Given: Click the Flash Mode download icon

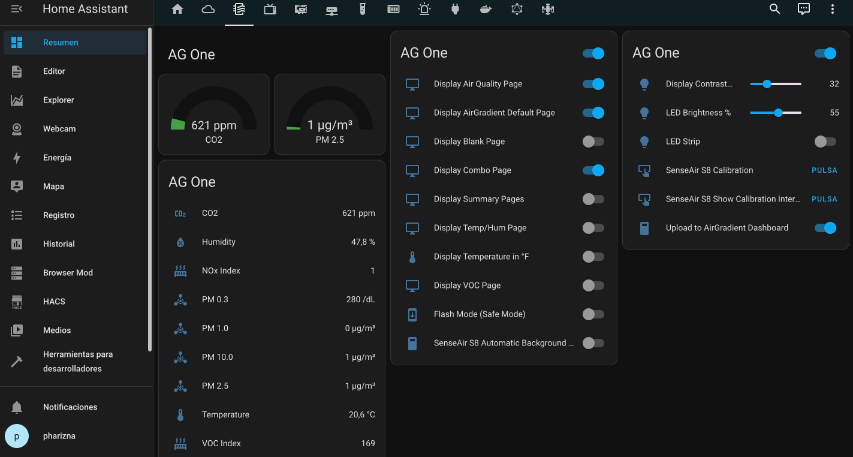Looking at the screenshot, I should click(412, 314).
